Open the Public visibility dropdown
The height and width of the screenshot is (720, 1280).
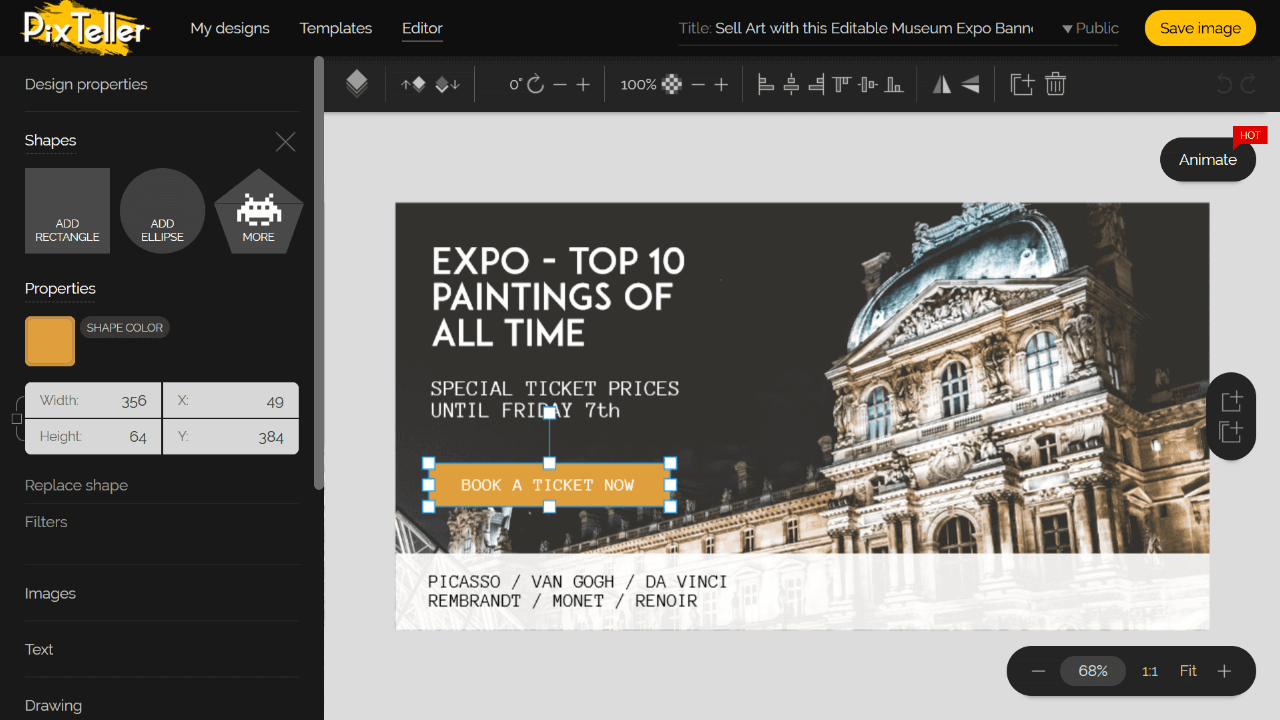[x=1090, y=28]
